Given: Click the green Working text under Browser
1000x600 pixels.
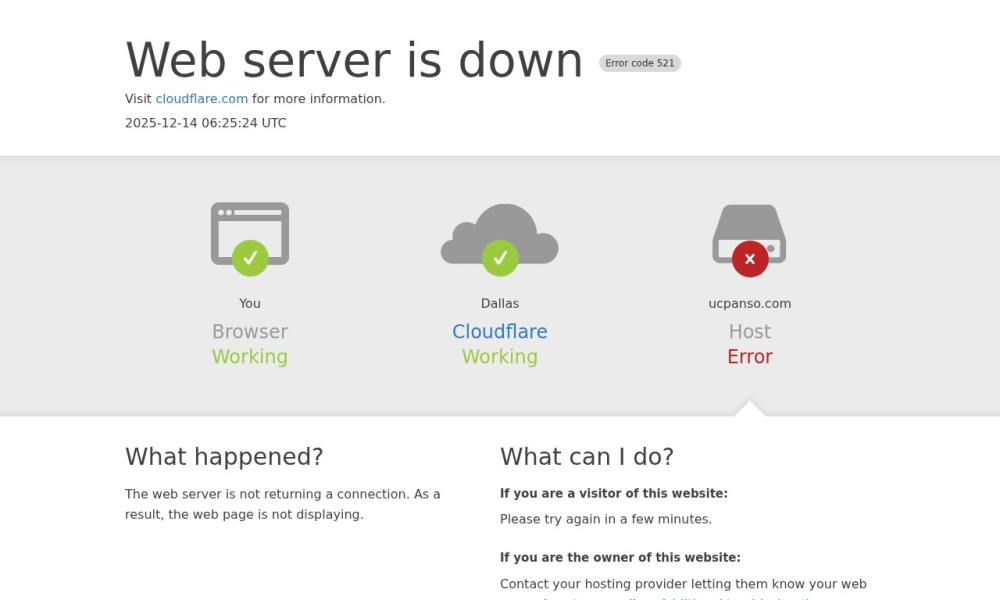Looking at the screenshot, I should point(250,357).
